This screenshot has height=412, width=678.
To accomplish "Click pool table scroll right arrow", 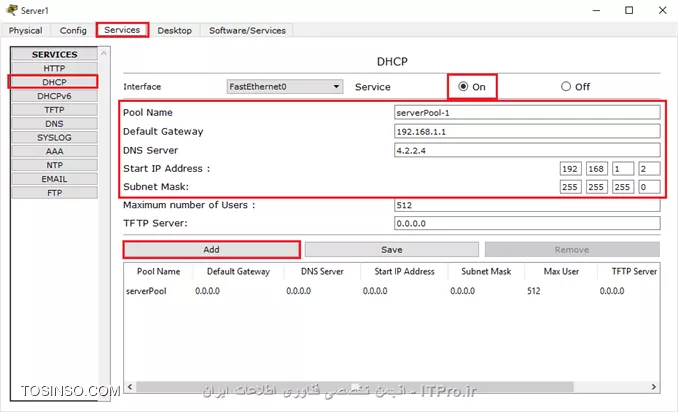I will coord(654,386).
